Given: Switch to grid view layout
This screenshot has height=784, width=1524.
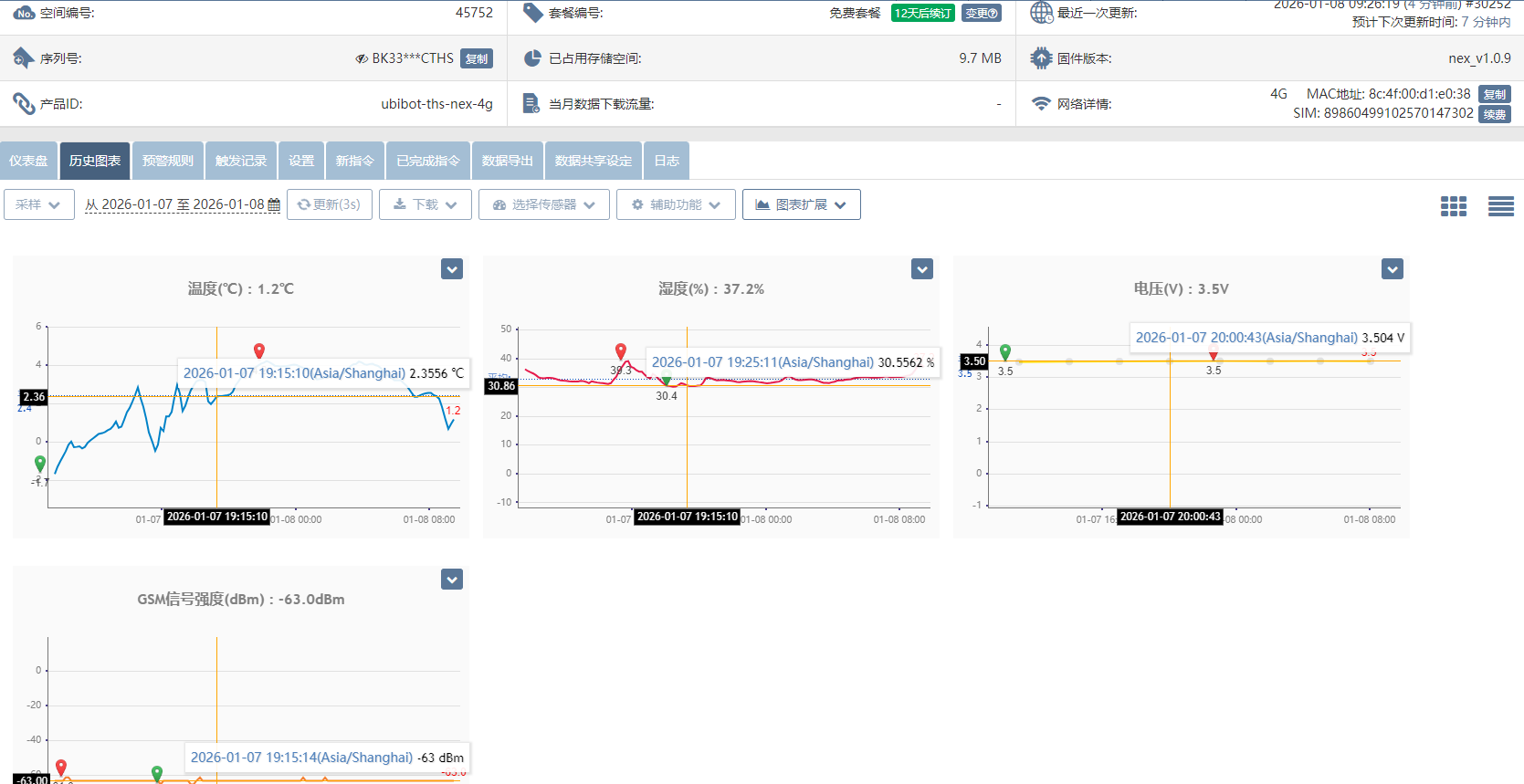Looking at the screenshot, I should tap(1453, 206).
